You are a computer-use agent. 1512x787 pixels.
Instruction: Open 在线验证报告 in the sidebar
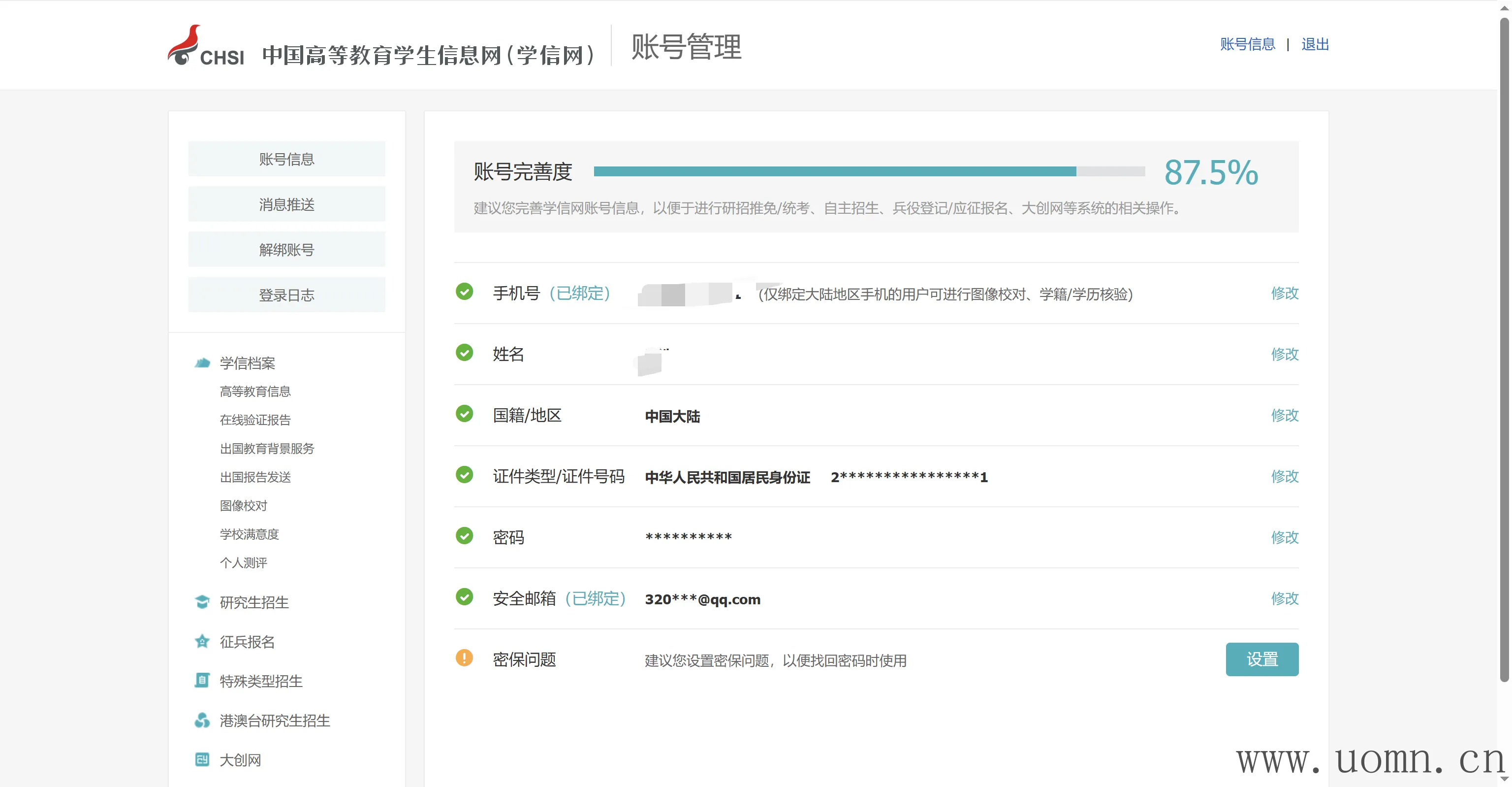[255, 420]
